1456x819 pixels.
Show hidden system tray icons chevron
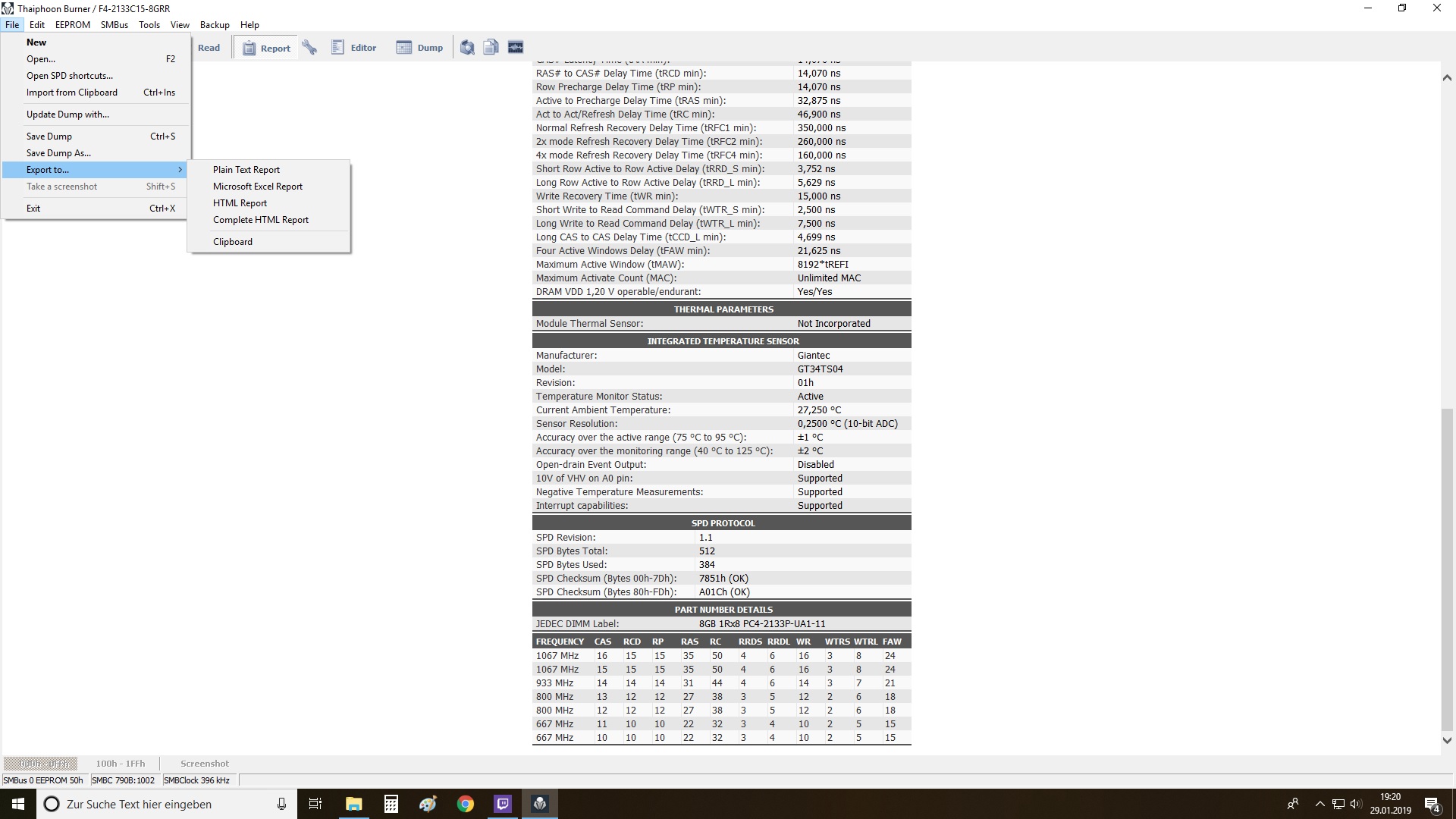[x=1319, y=804]
